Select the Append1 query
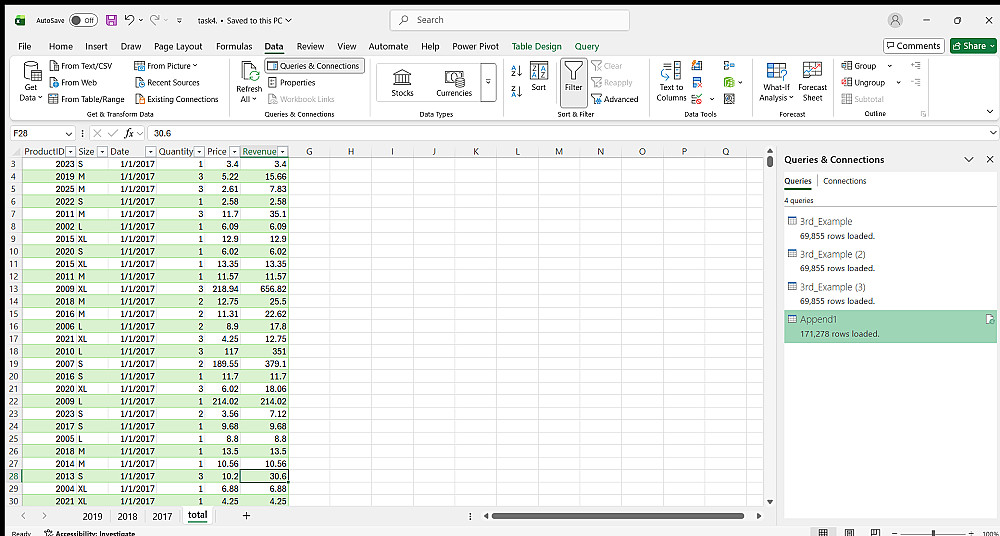The width and height of the screenshot is (1000, 536). coord(890,326)
